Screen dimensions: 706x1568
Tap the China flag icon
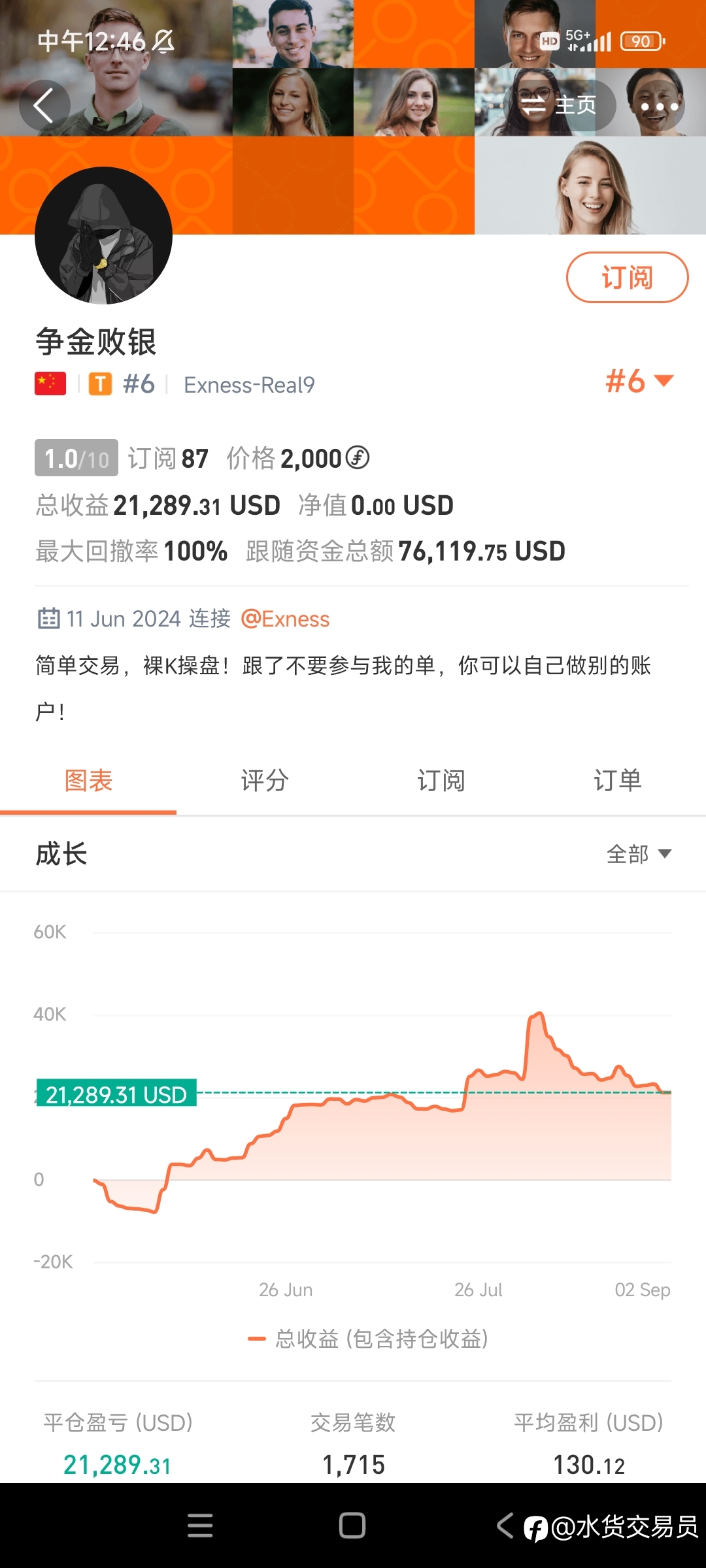[x=50, y=384]
